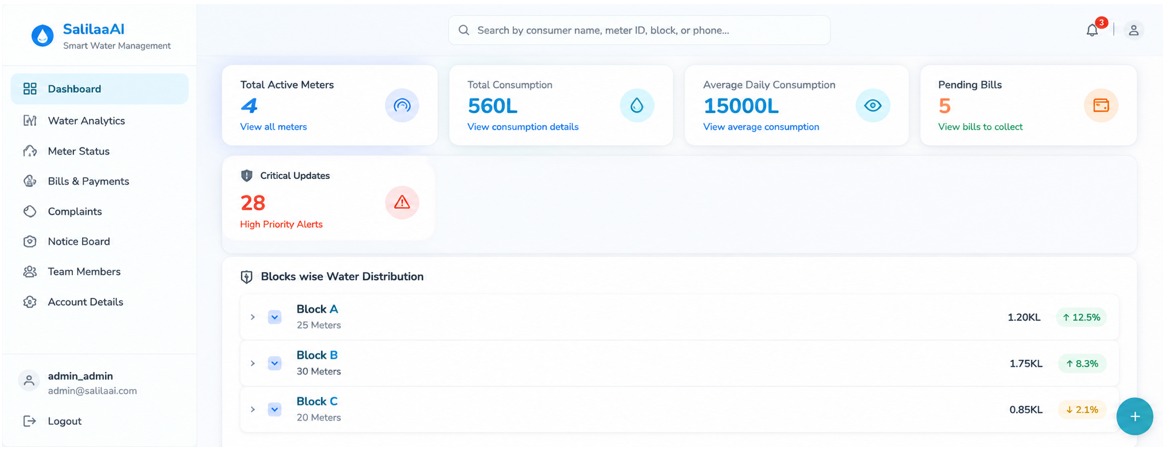Click the 28 critical updates count

[253, 203]
